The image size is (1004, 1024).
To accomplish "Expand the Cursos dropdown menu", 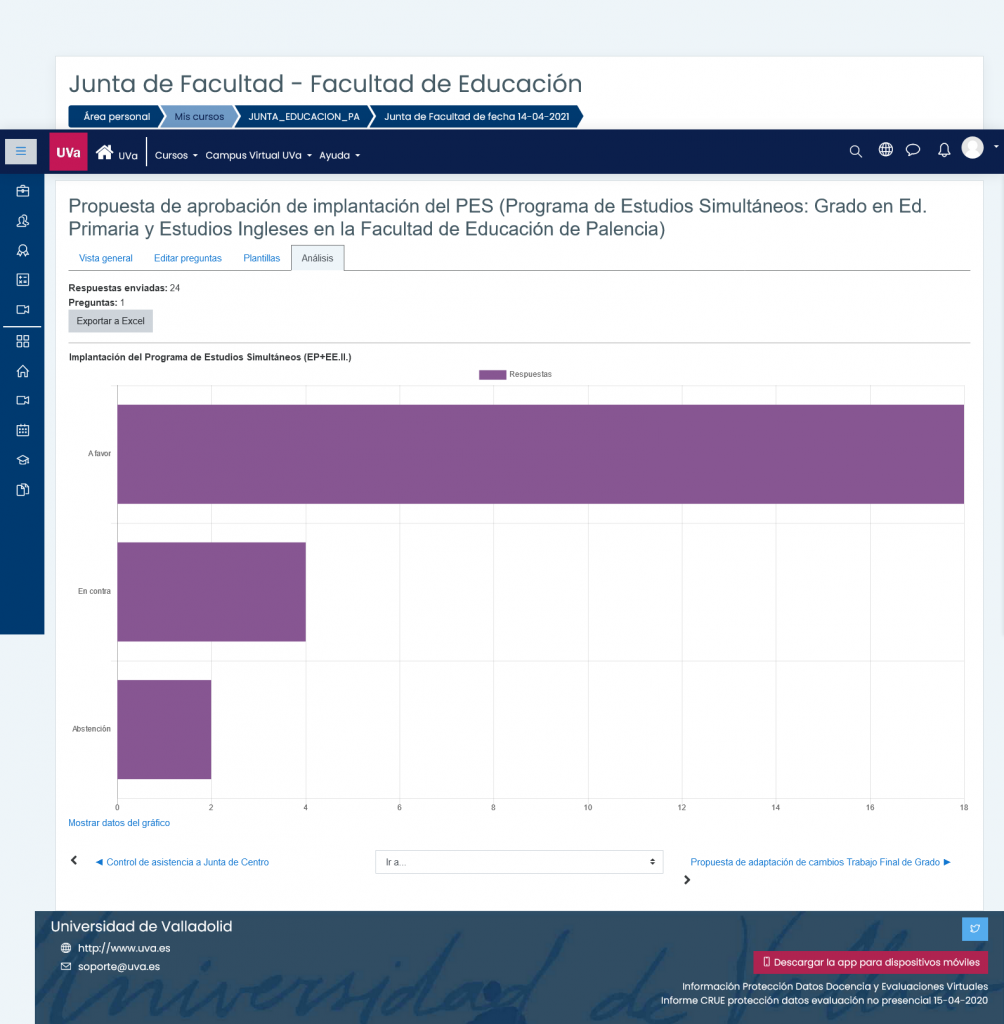I will [176, 155].
